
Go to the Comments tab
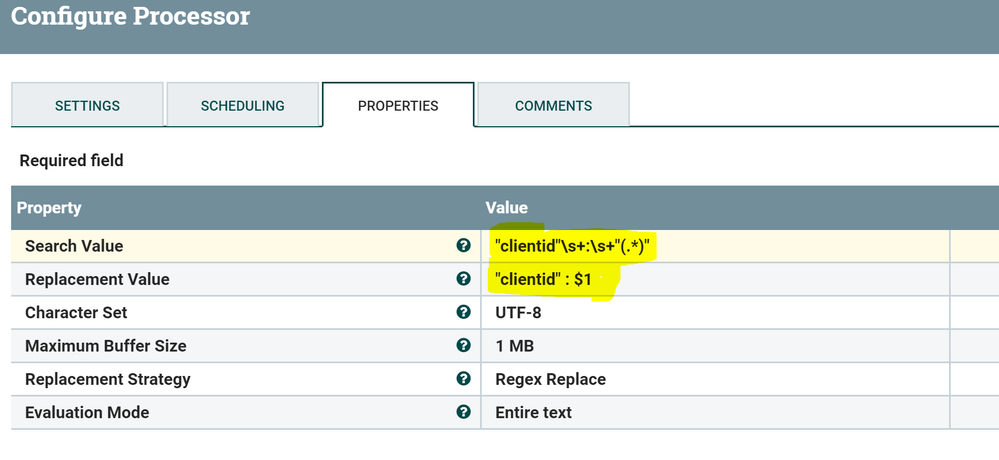tap(553, 105)
